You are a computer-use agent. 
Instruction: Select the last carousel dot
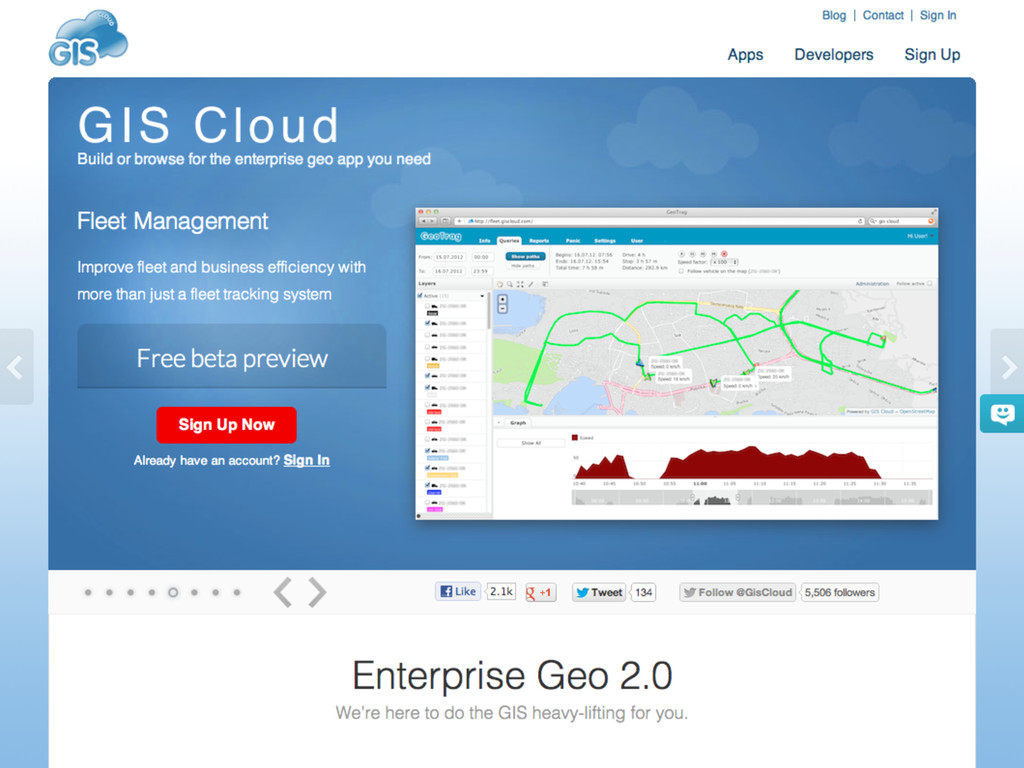coord(237,592)
